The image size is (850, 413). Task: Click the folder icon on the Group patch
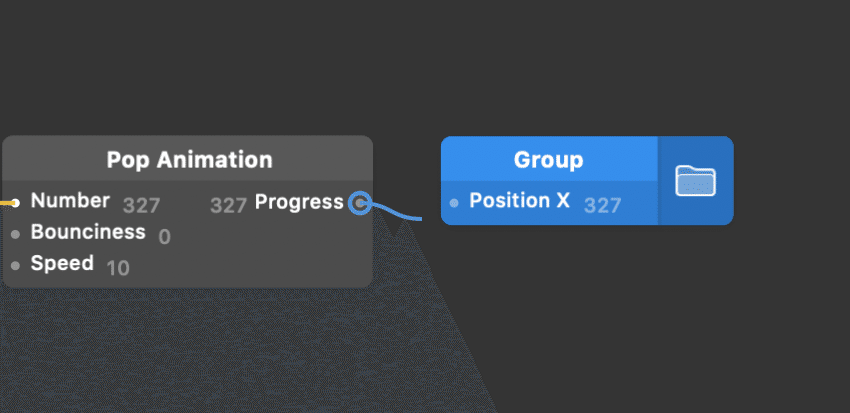696,181
